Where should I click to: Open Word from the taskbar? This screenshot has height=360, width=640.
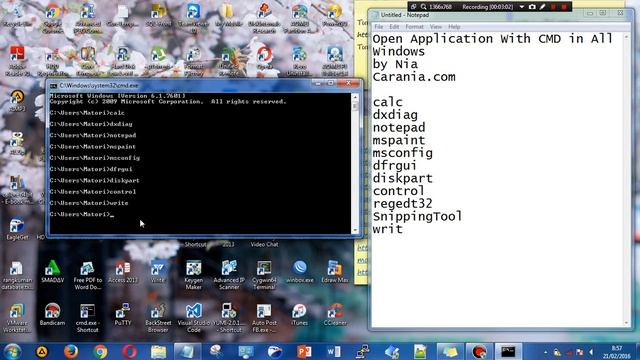click(x=333, y=351)
